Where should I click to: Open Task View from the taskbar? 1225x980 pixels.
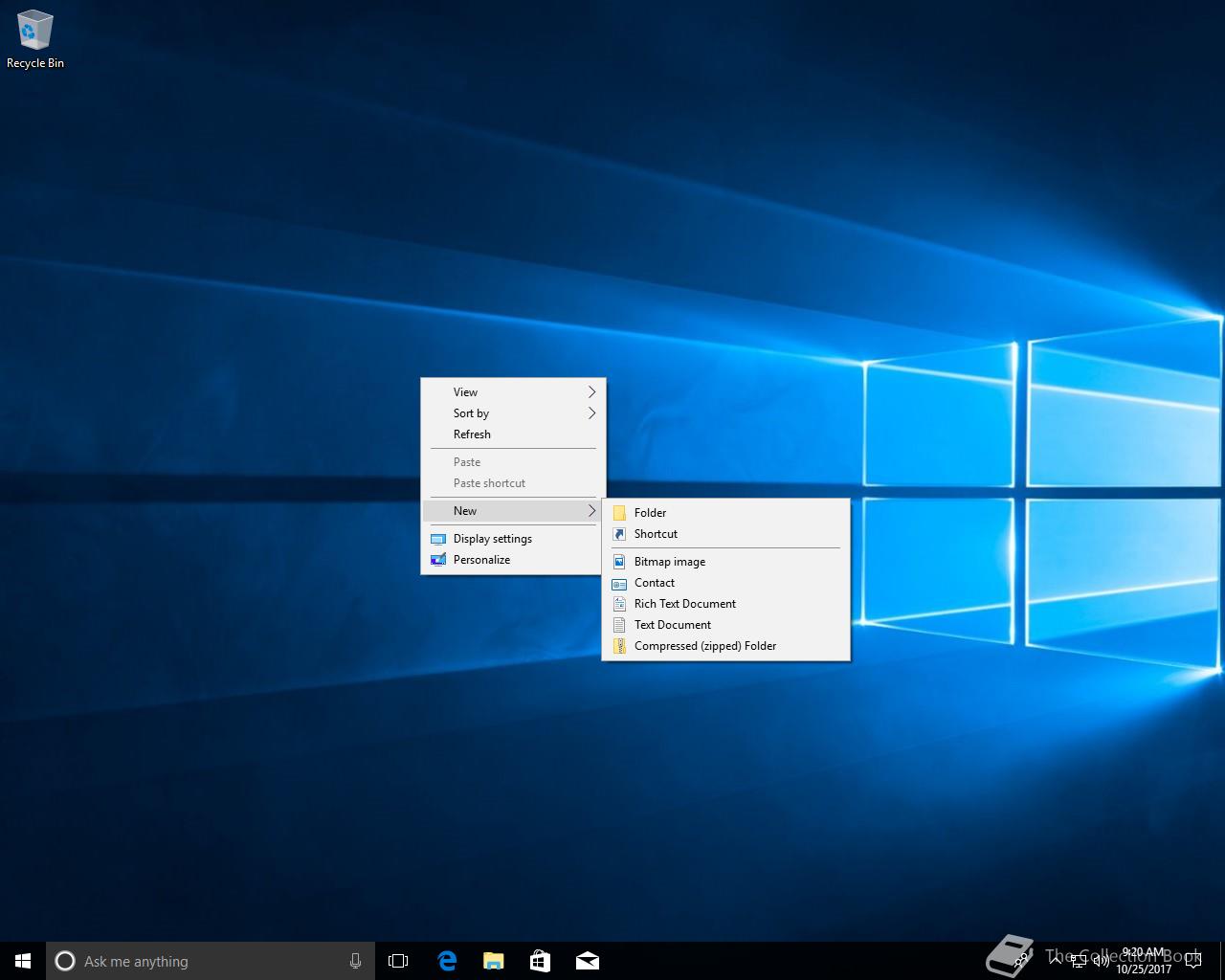[398, 961]
